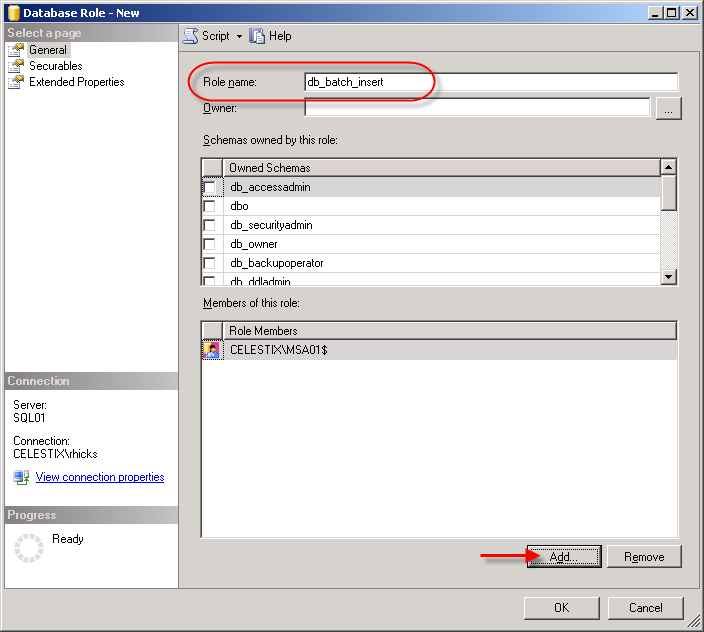Image resolution: width=704 pixels, height=632 pixels.
Task: Tick the db_owner schema checkbox
Action: (210, 244)
